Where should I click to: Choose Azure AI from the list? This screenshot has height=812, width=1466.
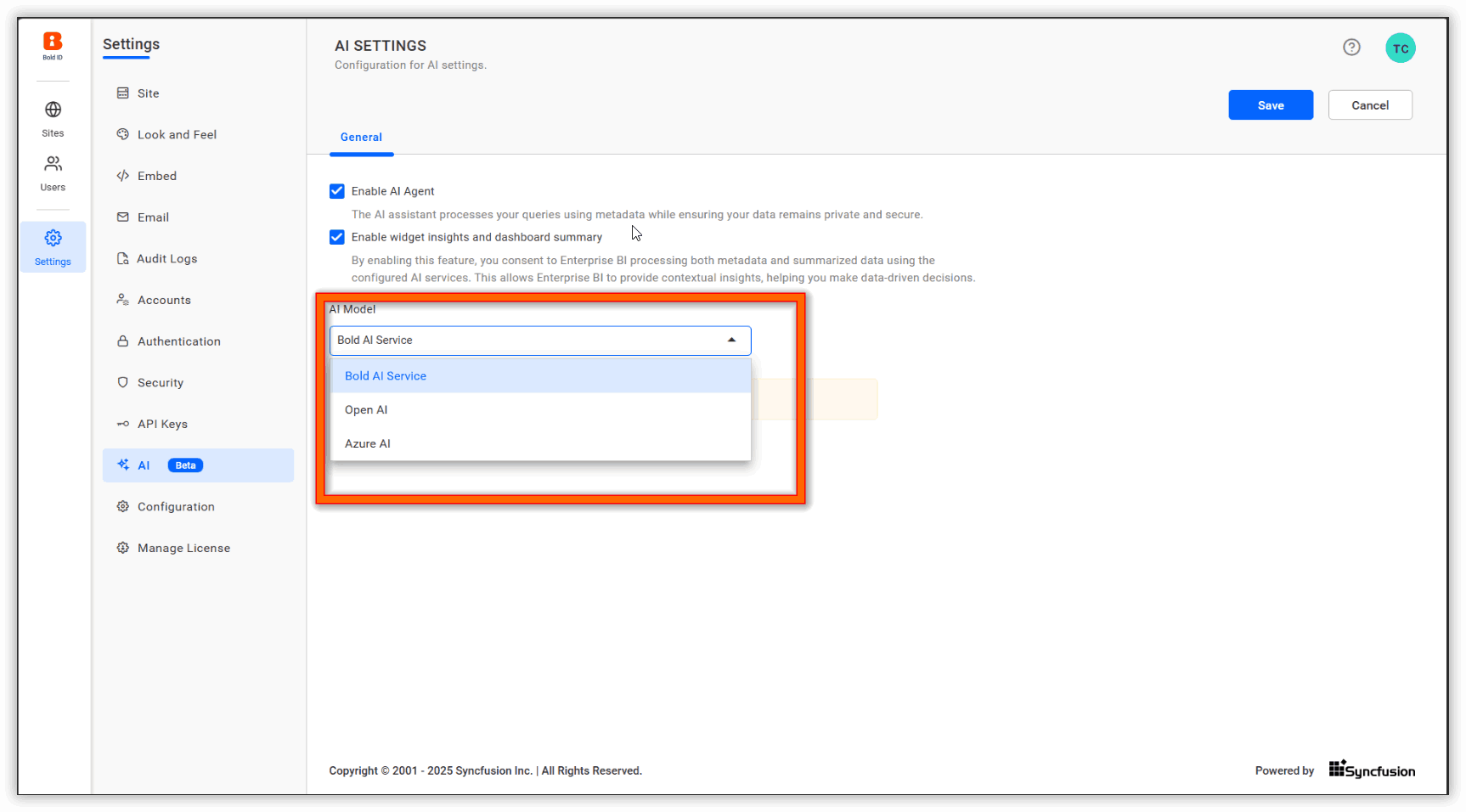pyautogui.click(x=540, y=443)
